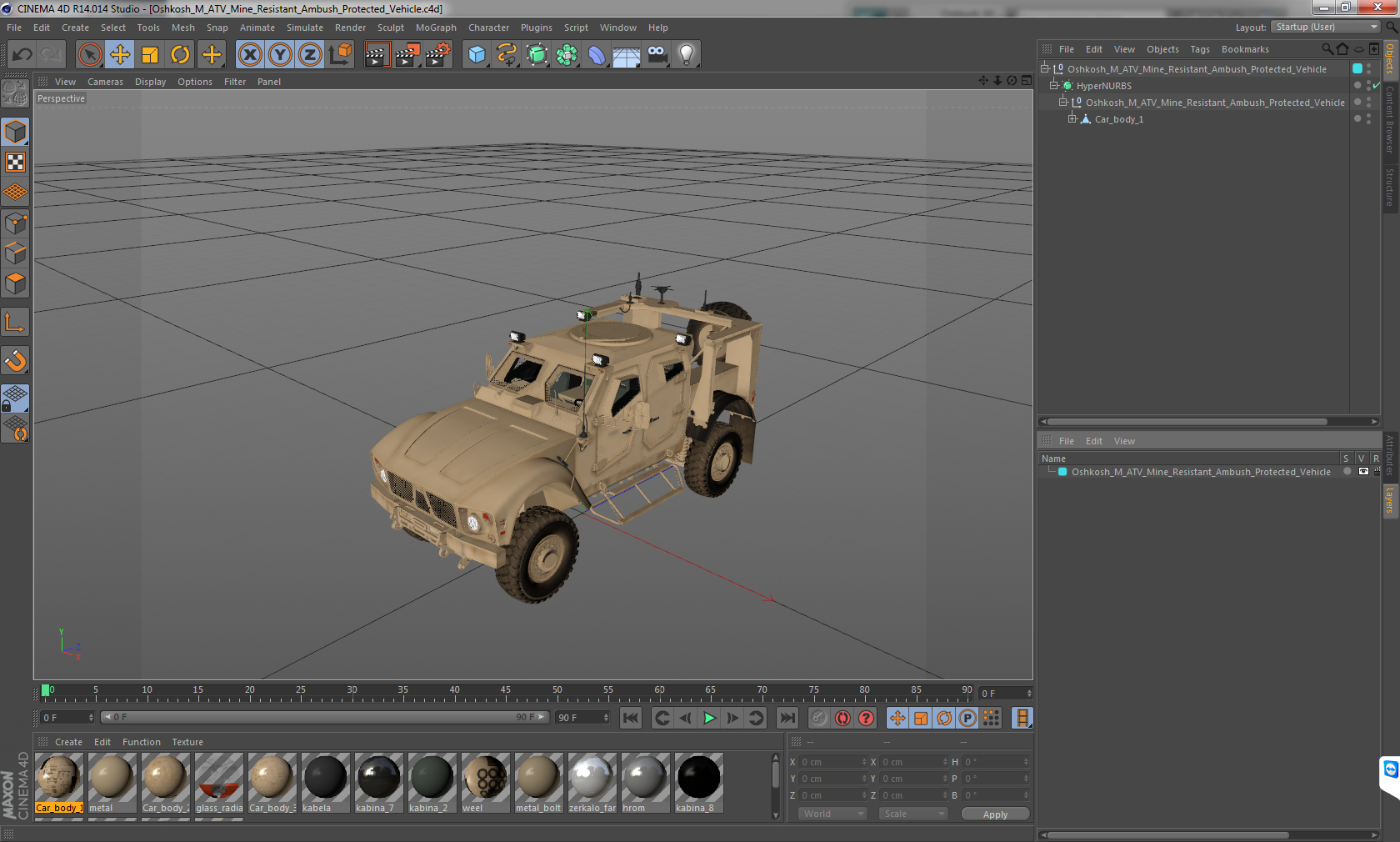Switch to Polygons mode

[15, 283]
